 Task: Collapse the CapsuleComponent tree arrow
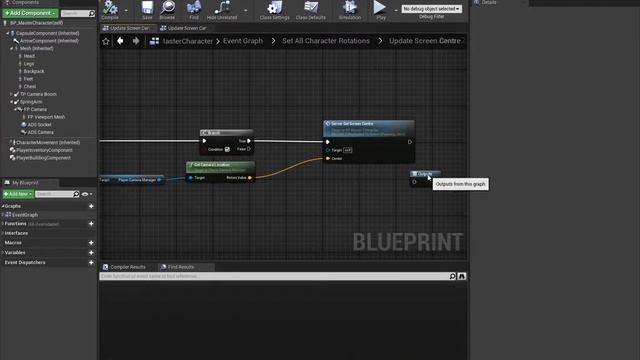[7, 33]
